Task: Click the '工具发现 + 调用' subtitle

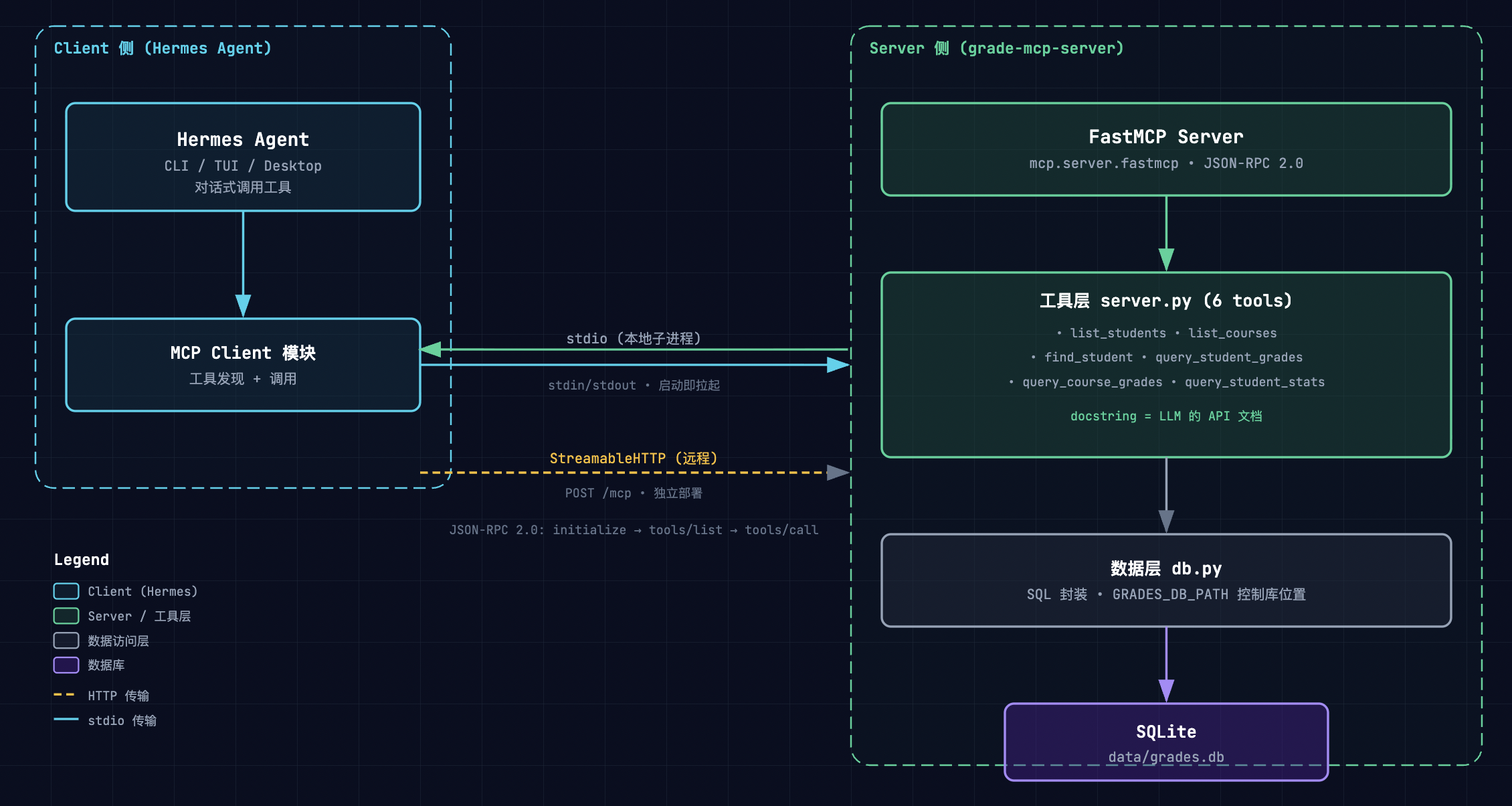Action: 243,379
